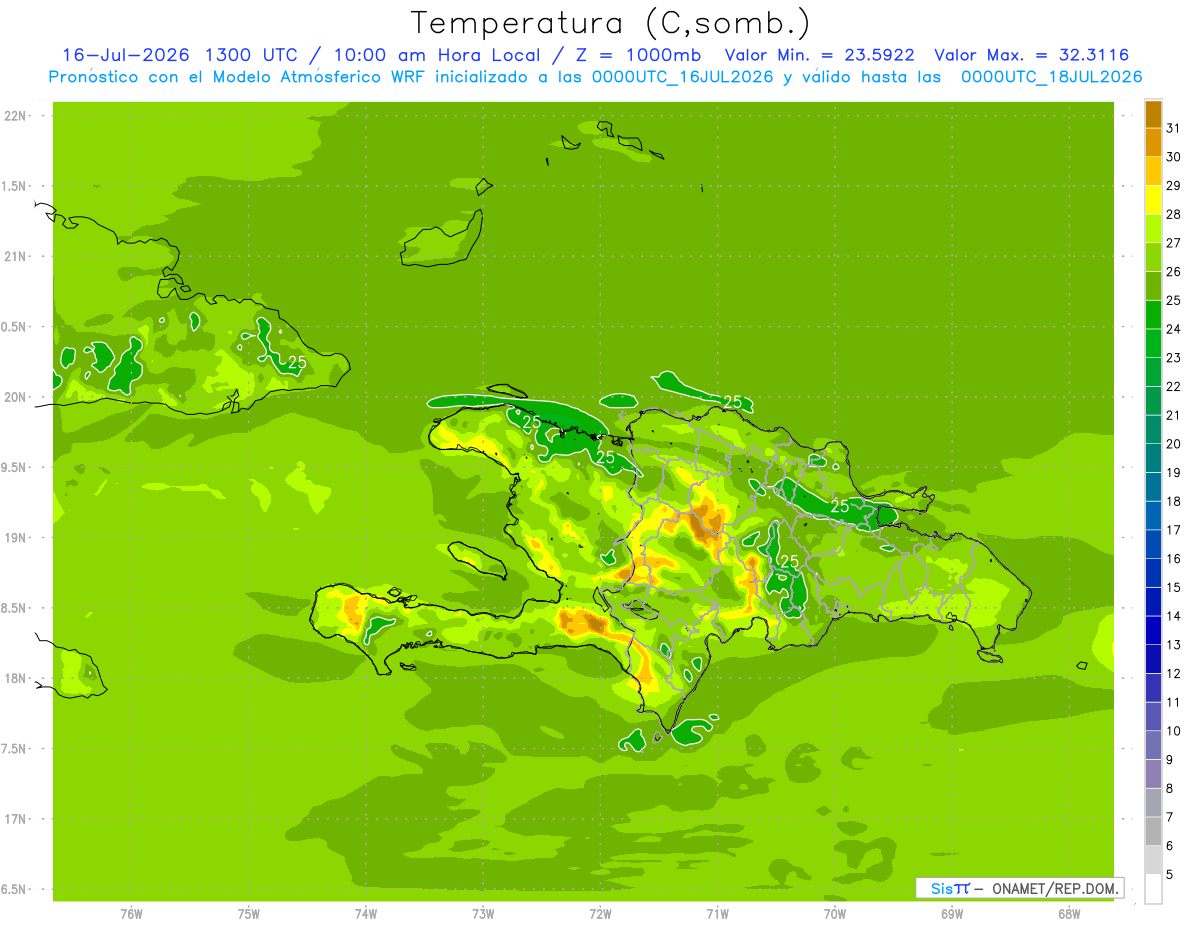Pick the orange swatch between 30 and 31
This screenshot has width=1200, height=927.
[x=1153, y=143]
